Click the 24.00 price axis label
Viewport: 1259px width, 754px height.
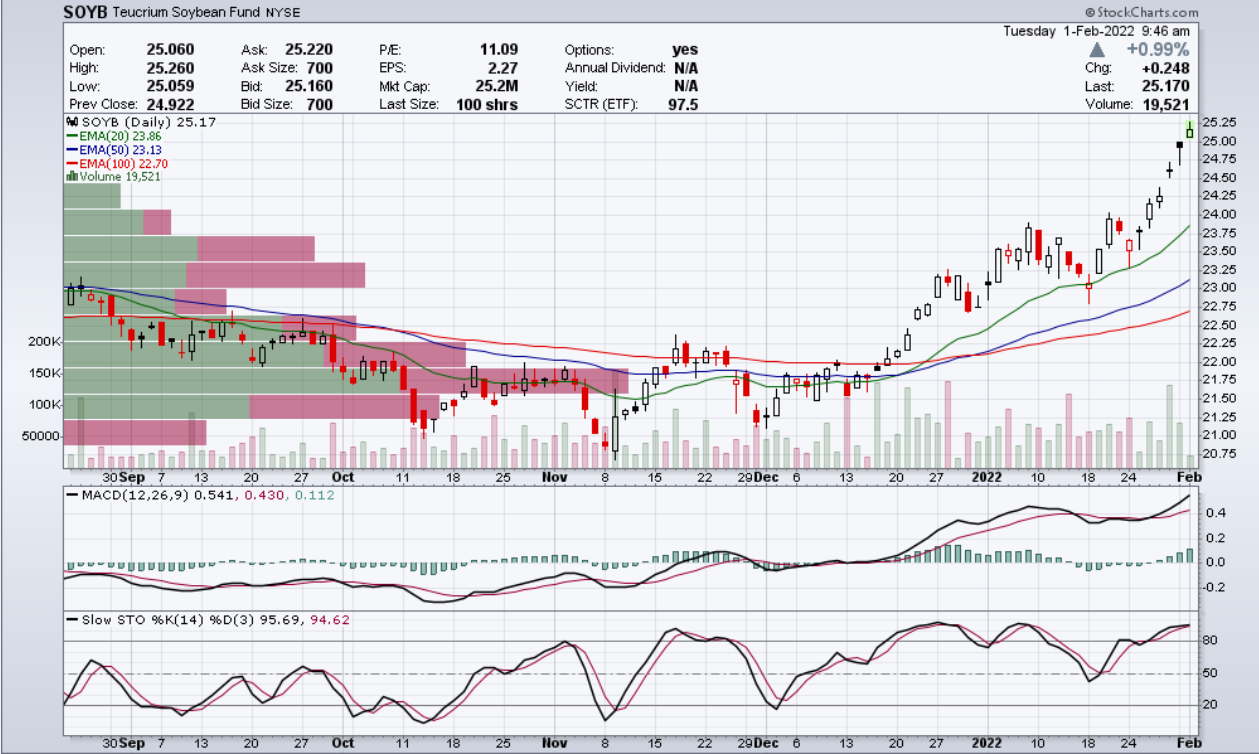coord(1218,214)
